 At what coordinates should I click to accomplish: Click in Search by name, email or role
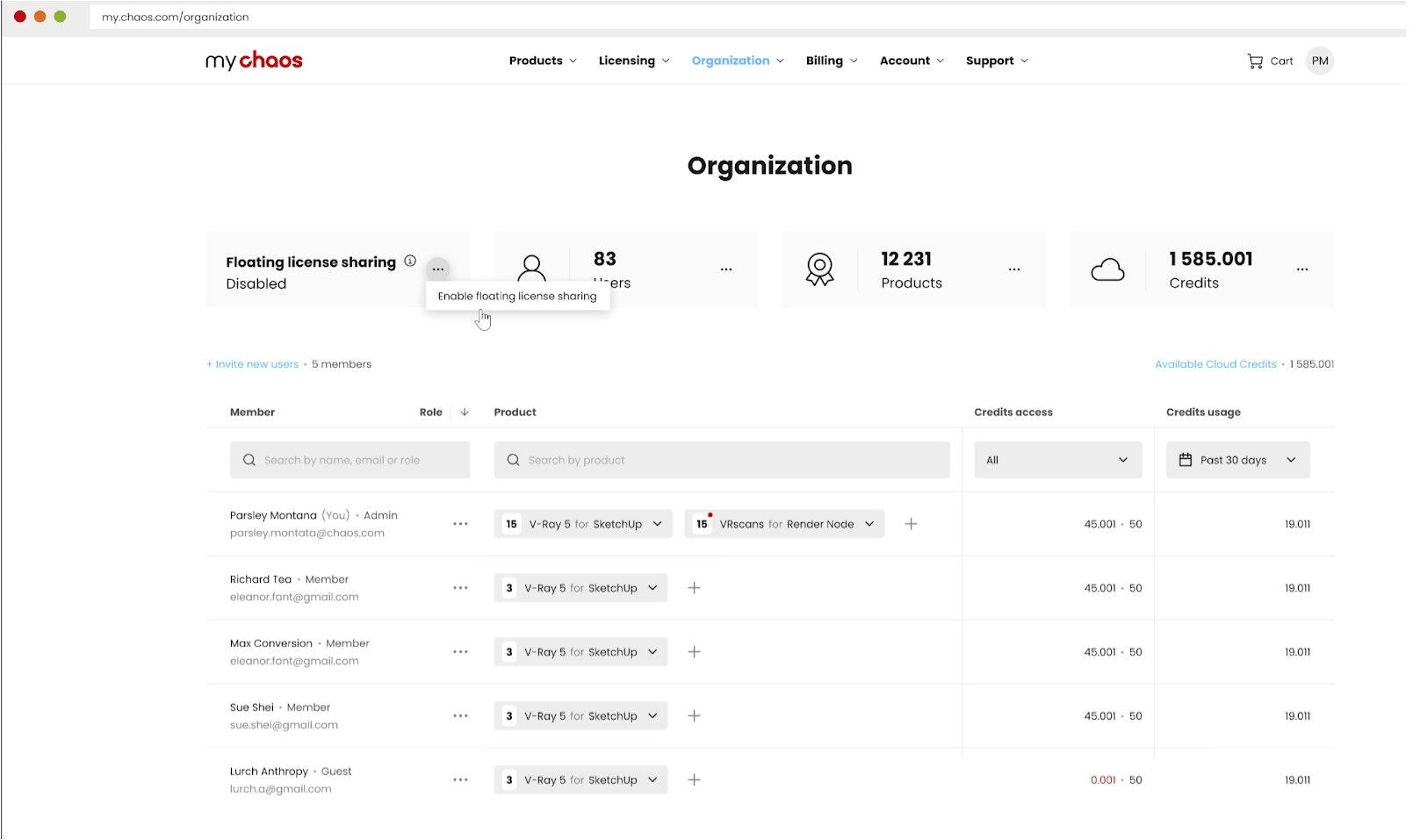(x=350, y=460)
